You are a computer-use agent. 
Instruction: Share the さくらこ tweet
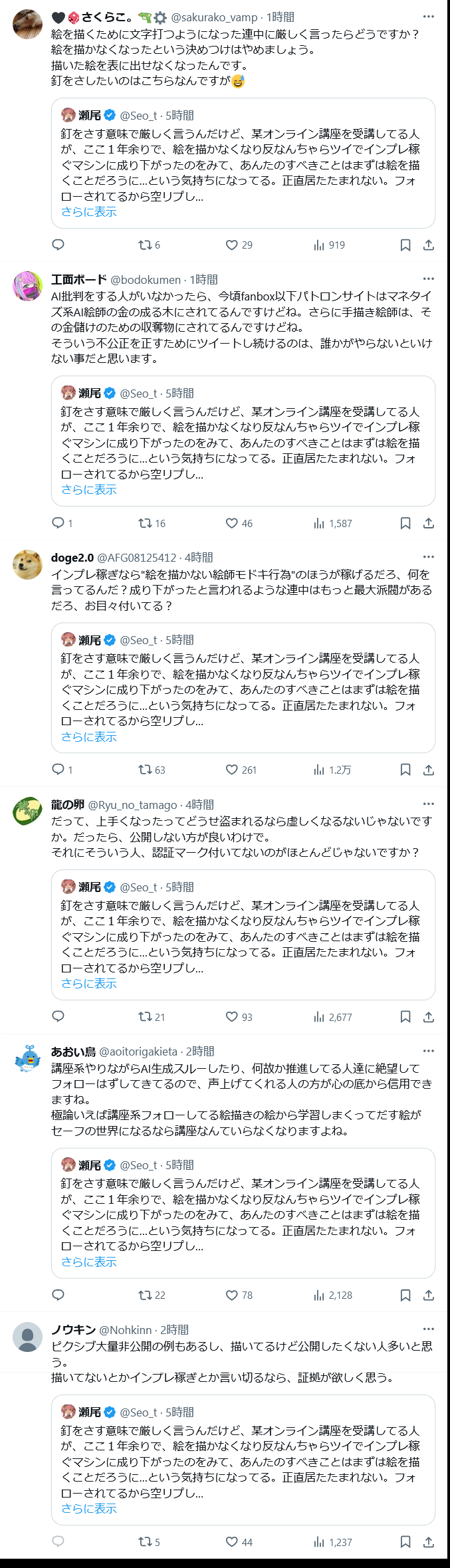tap(429, 245)
